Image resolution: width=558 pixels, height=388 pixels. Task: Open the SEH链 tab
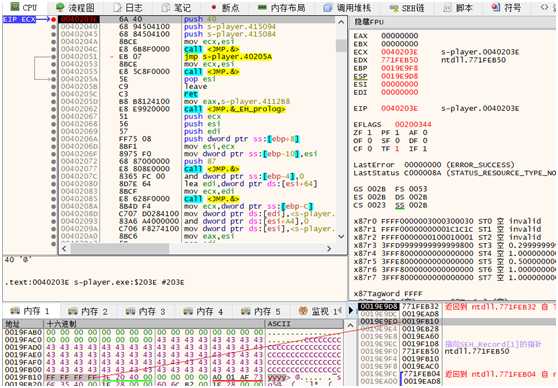click(407, 7)
